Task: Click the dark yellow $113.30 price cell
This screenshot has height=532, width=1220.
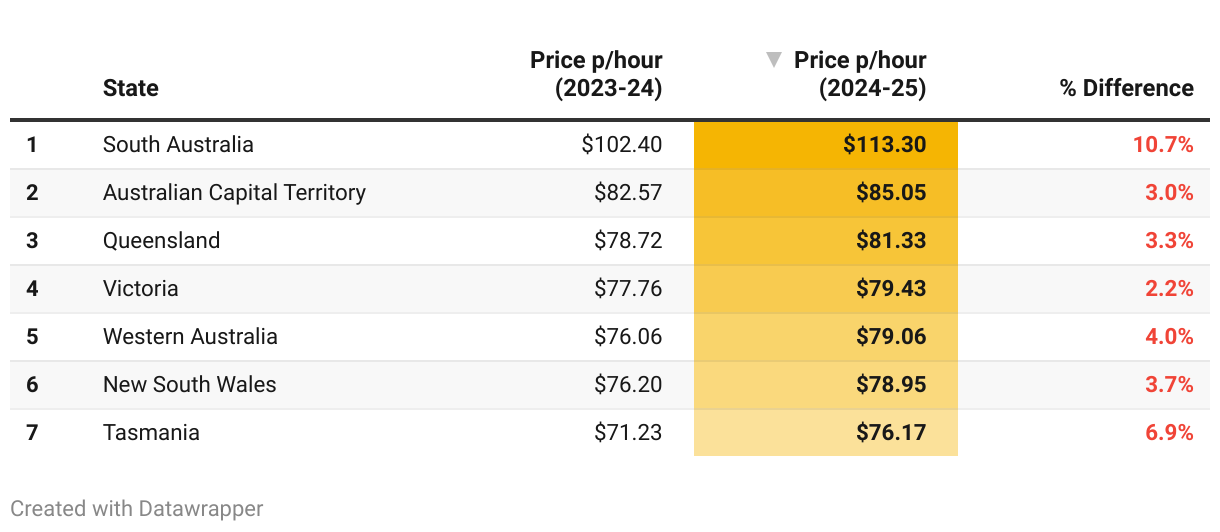Action: [884, 144]
